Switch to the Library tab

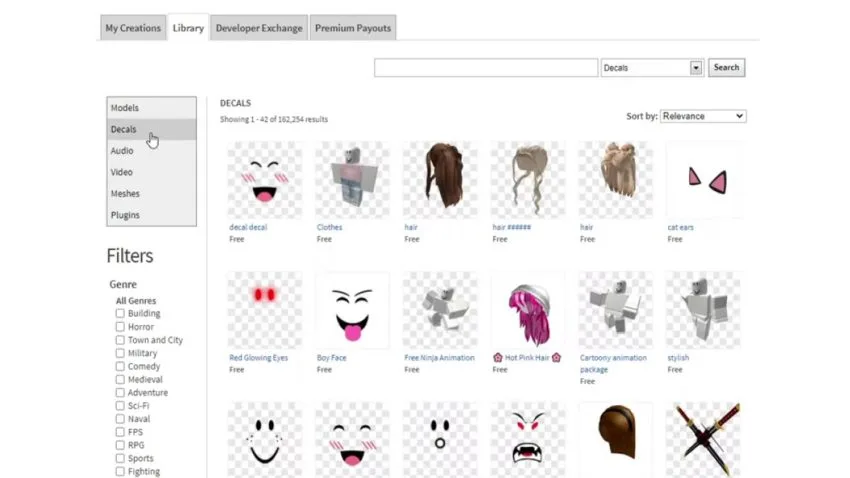pos(188,28)
